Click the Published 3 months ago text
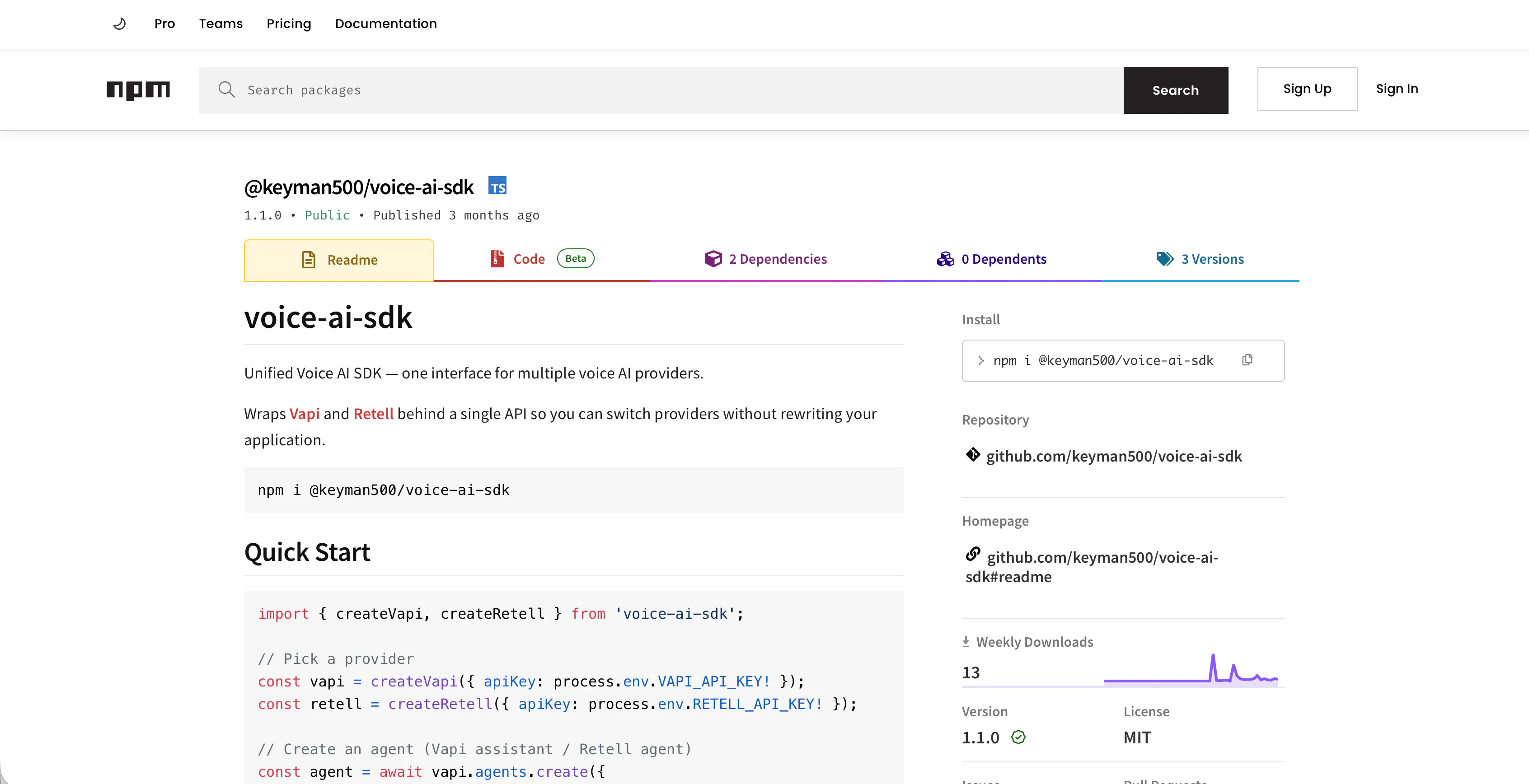Image resolution: width=1529 pixels, height=784 pixels. 456,215
